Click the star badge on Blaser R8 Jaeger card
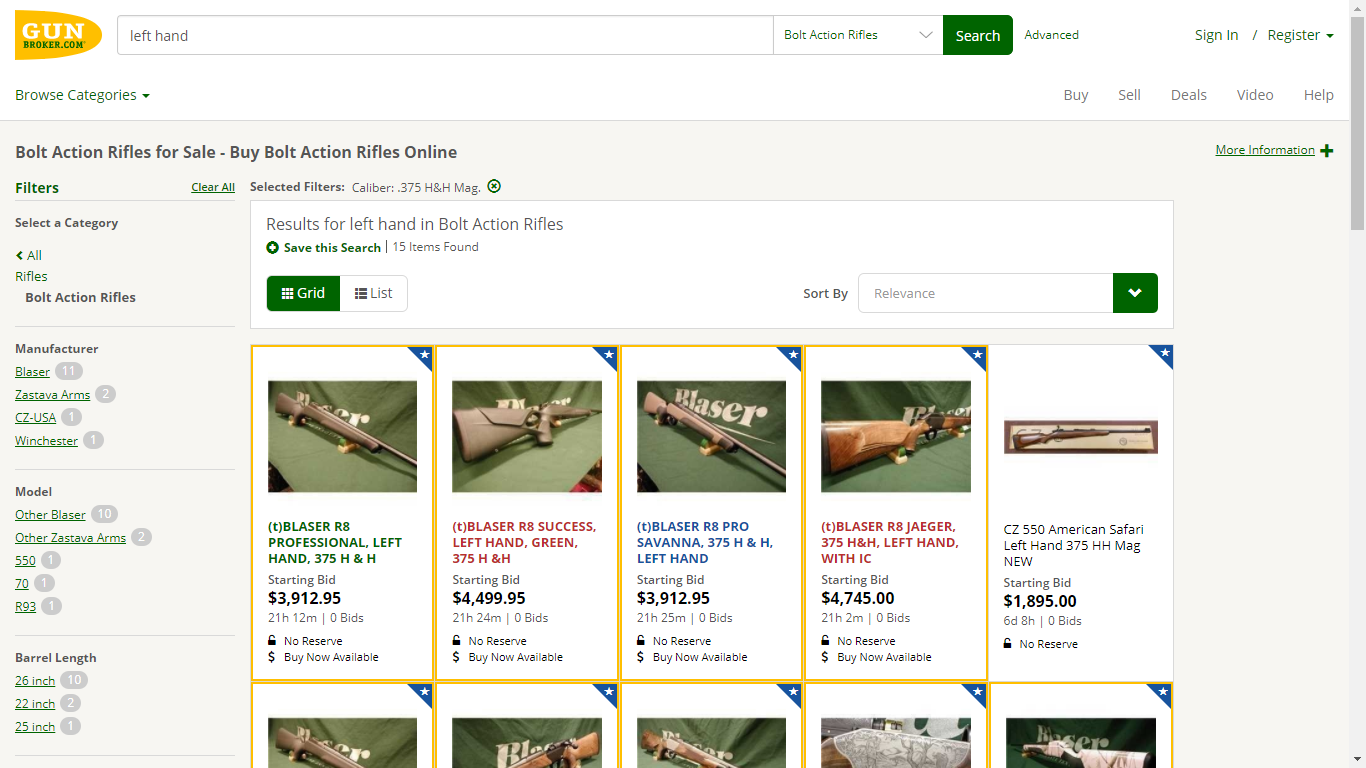 tap(977, 355)
